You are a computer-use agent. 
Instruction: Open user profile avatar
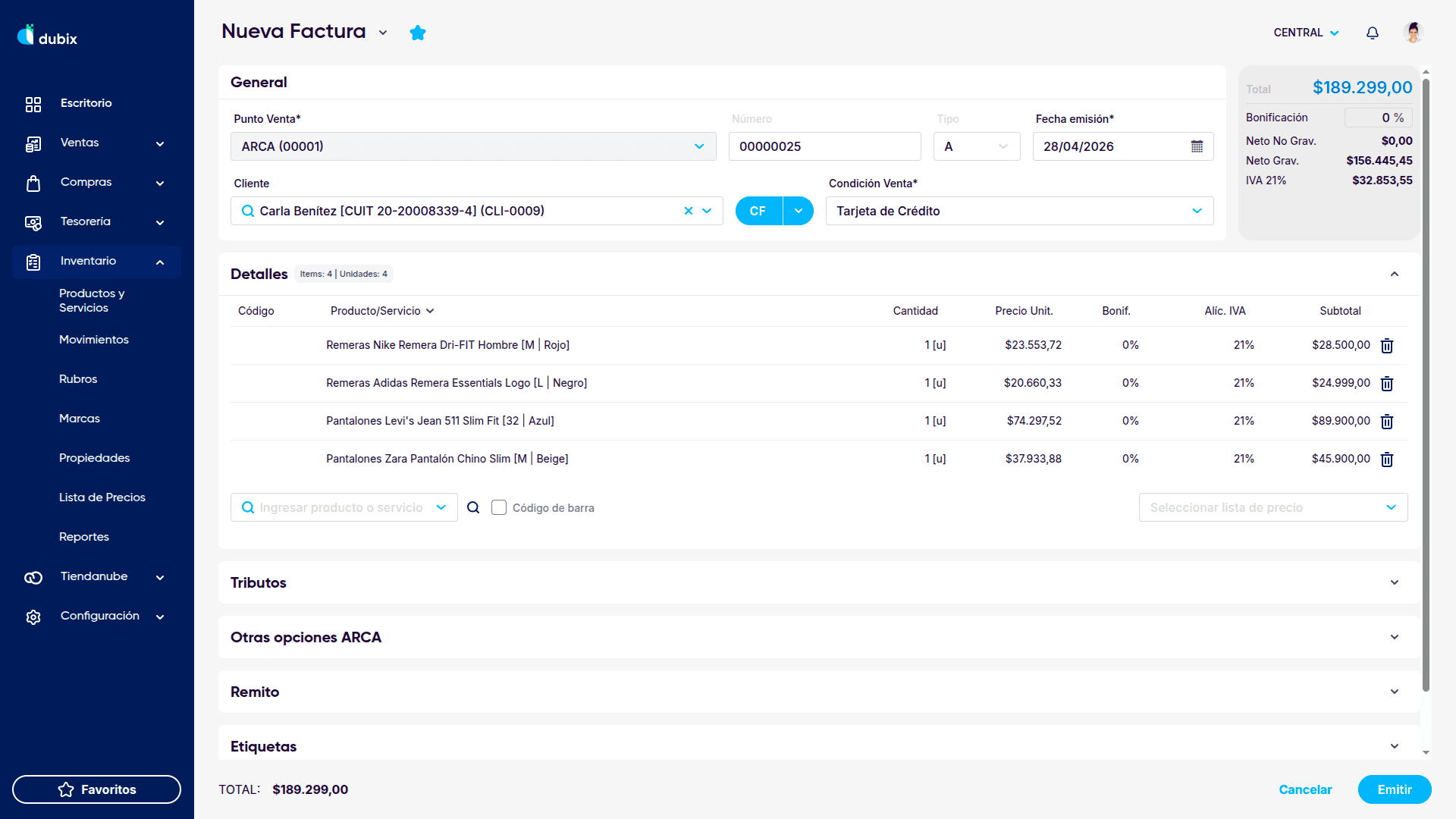[x=1414, y=33]
